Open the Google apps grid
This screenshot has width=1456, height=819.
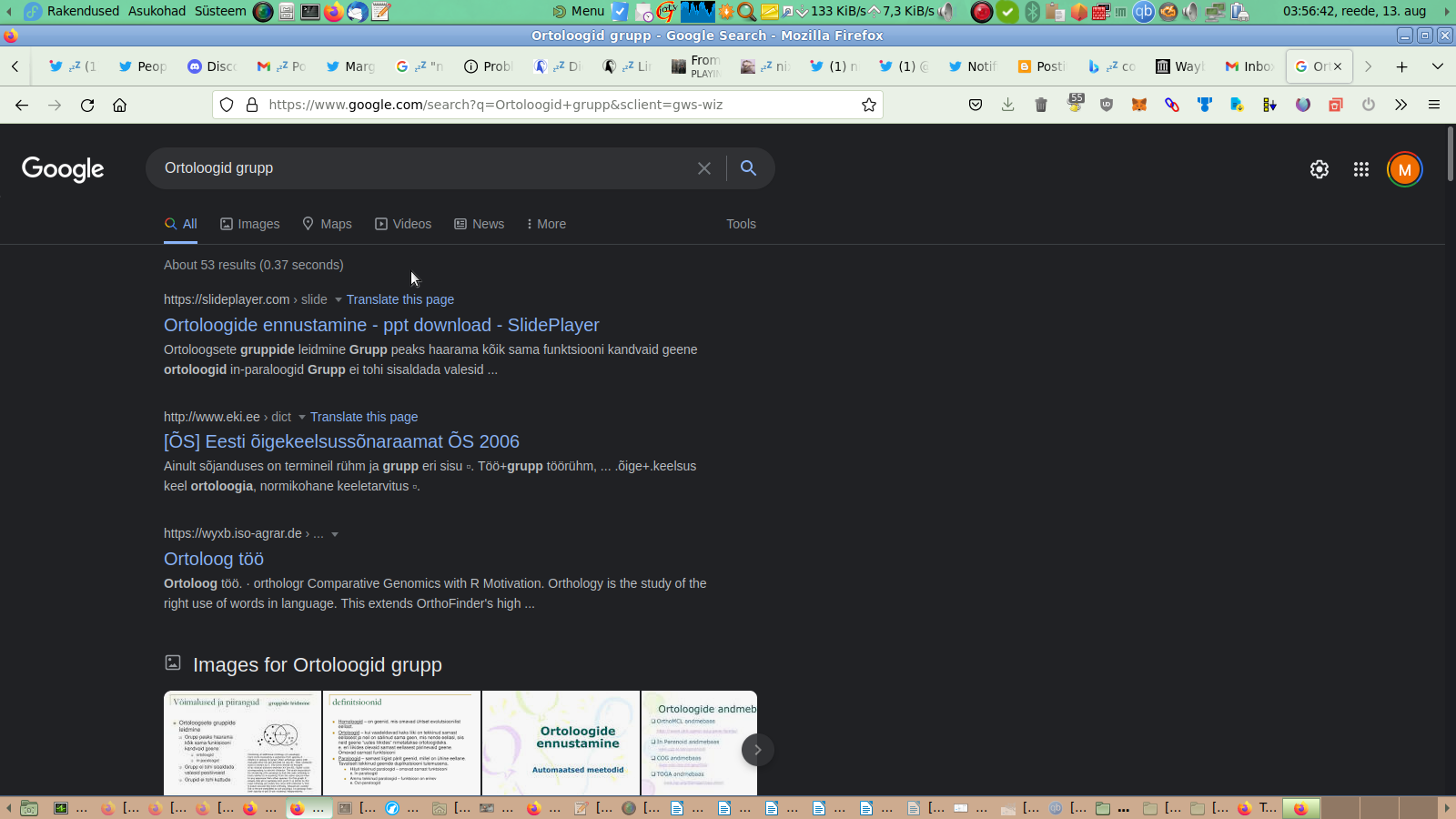1361,169
